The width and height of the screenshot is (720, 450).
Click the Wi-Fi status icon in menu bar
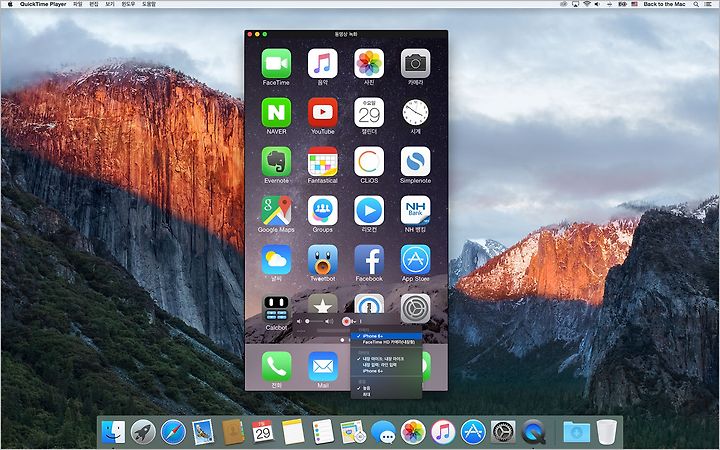coord(586,4)
